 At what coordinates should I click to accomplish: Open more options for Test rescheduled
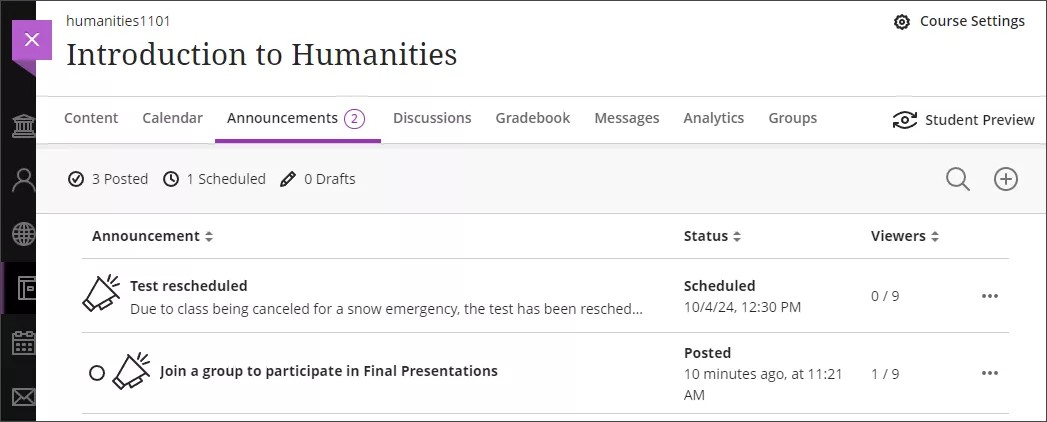coord(990,296)
